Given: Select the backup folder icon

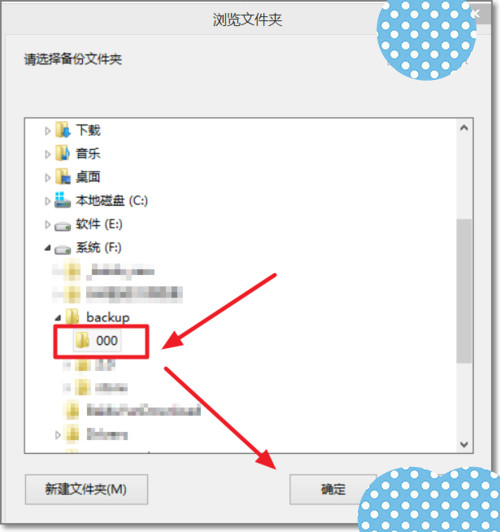Looking at the screenshot, I should (x=72, y=317).
